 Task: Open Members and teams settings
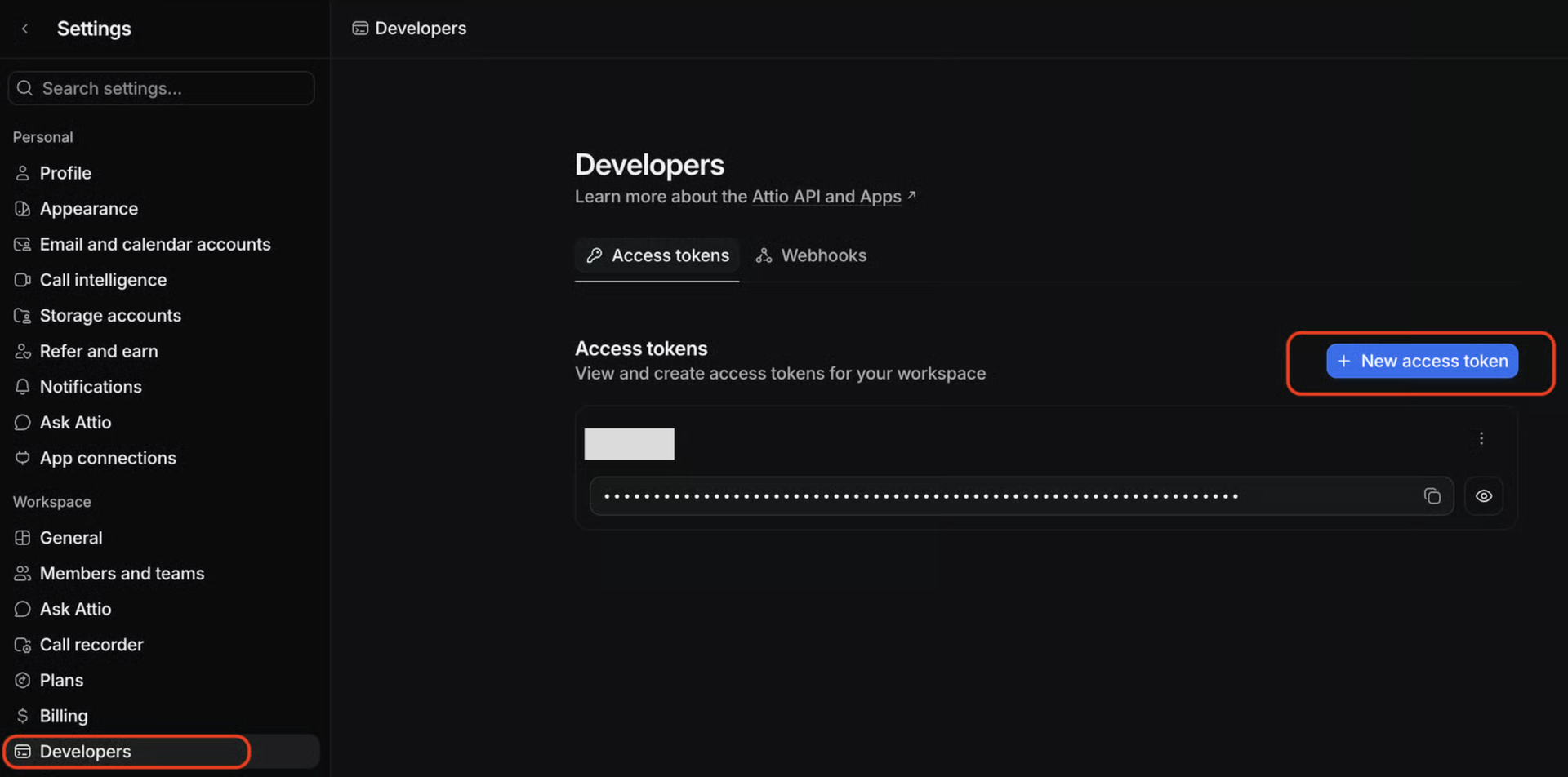tap(122, 574)
